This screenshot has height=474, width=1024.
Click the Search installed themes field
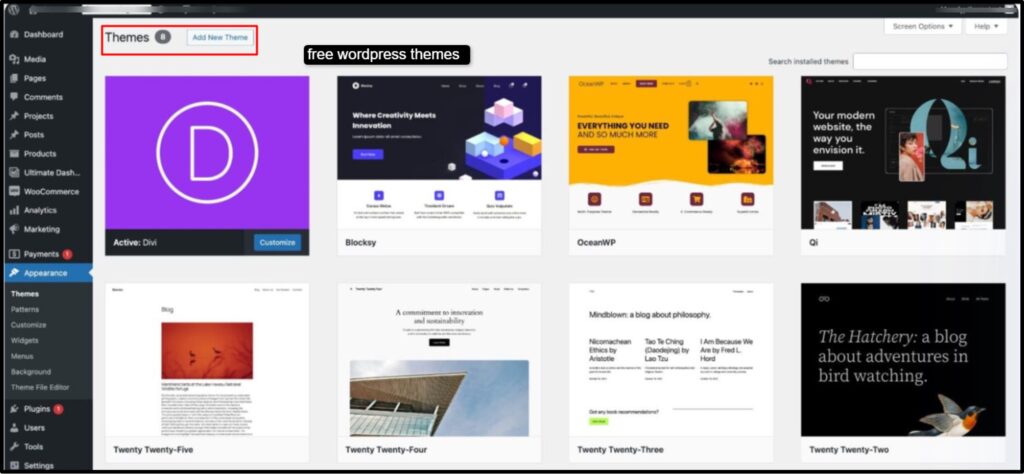click(x=930, y=61)
